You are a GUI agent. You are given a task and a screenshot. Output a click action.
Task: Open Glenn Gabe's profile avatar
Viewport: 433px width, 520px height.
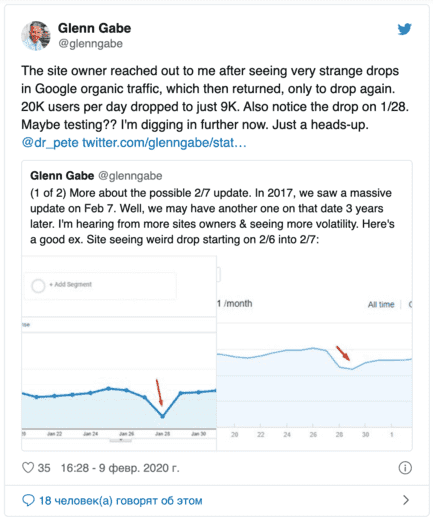[36, 36]
